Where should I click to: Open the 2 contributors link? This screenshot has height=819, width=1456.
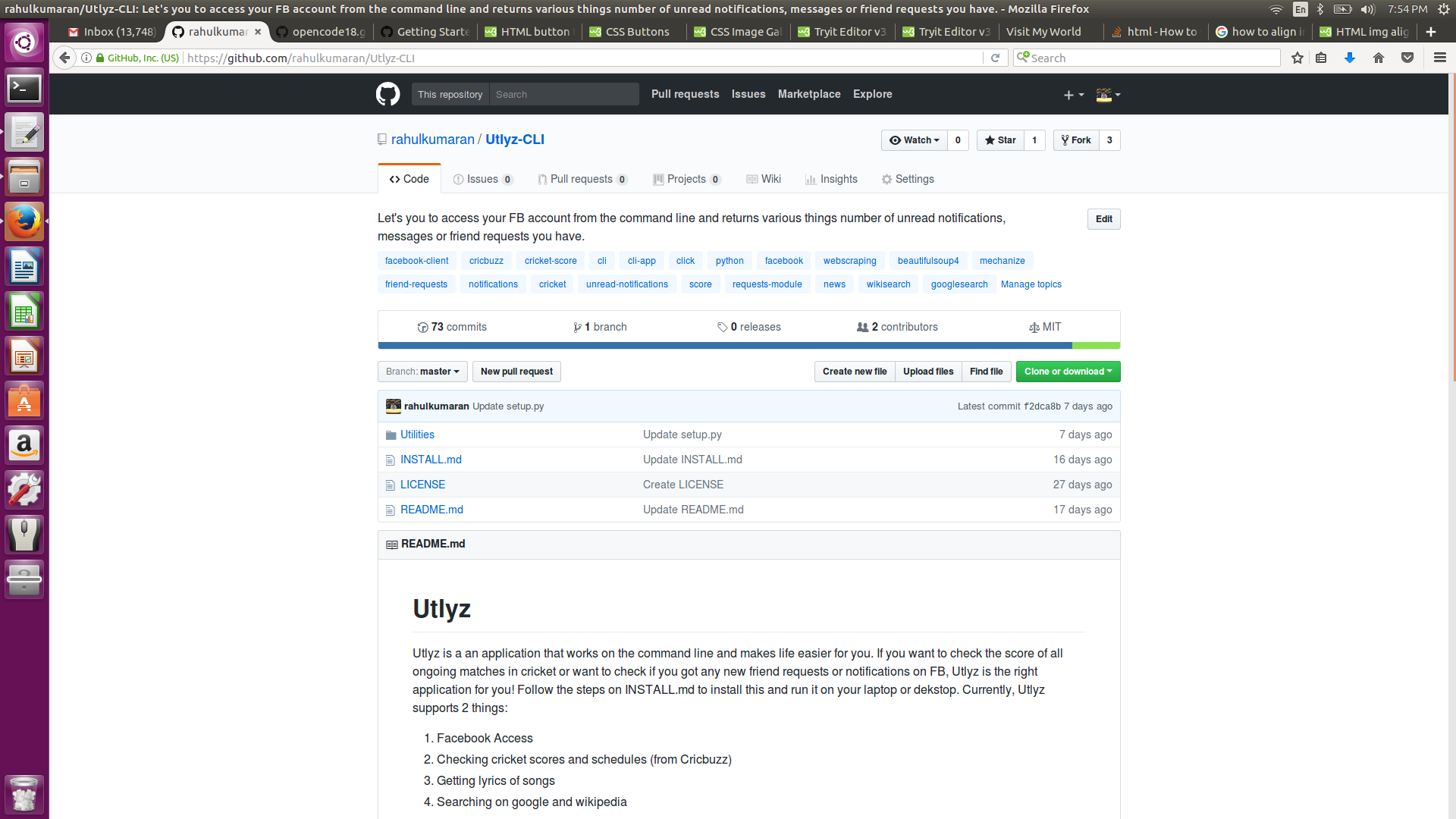coord(897,327)
